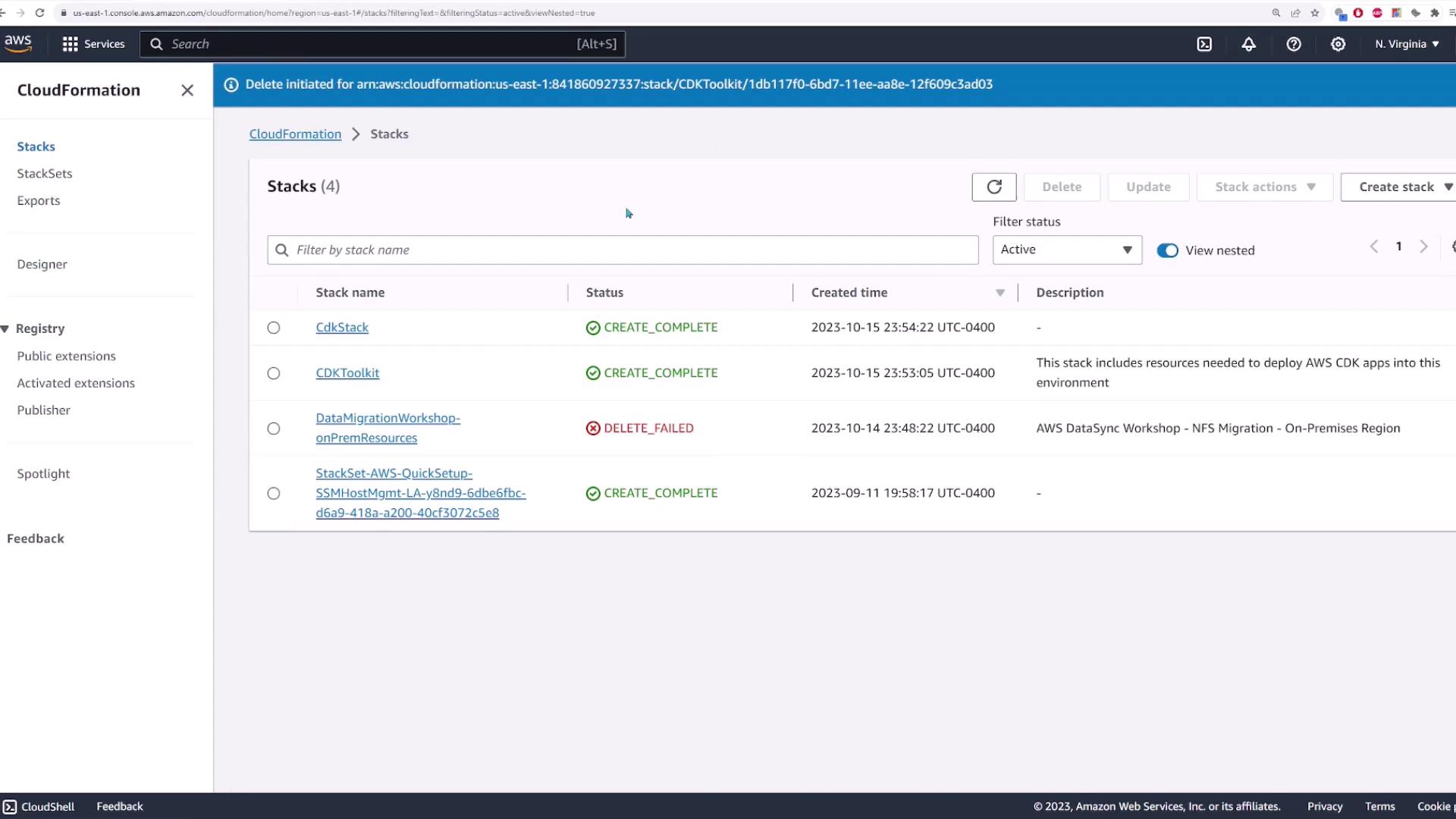The image size is (1456, 819).
Task: Open the notifications bell icon
Action: (1248, 44)
